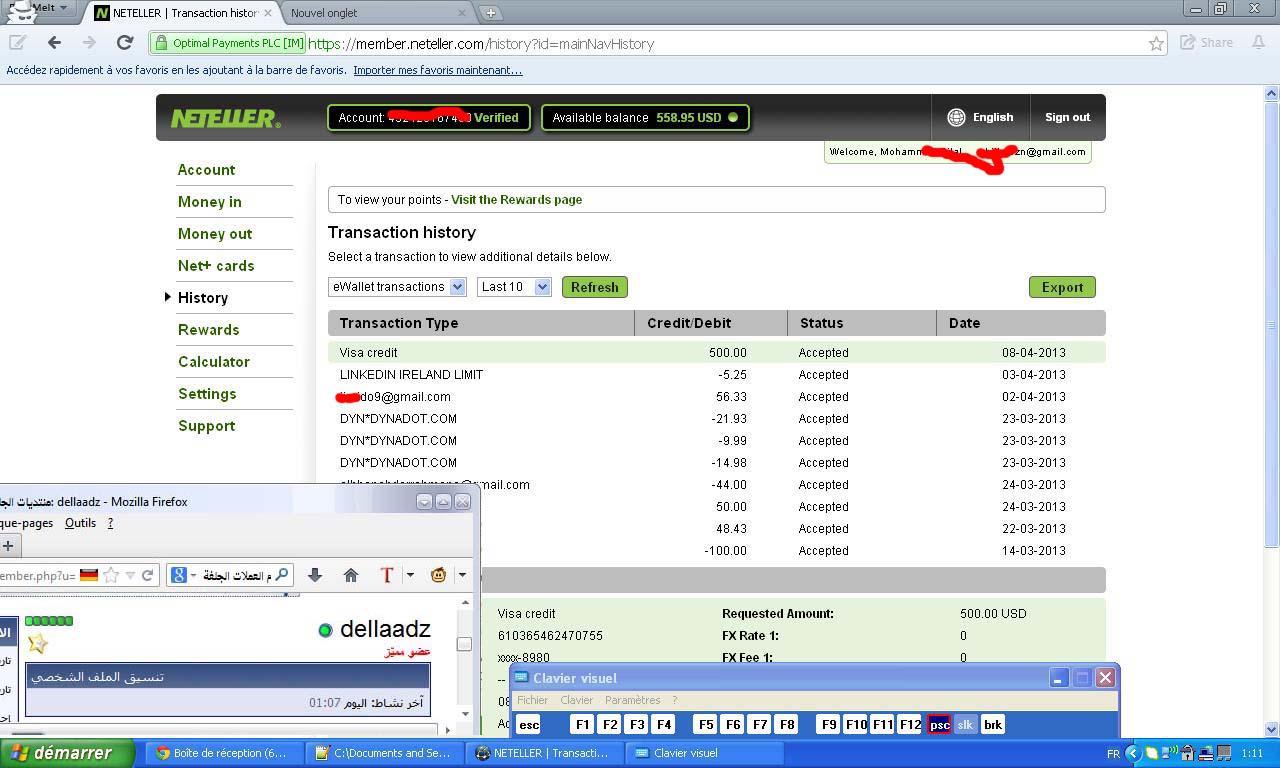This screenshot has width=1280, height=768.
Task: Open Money out section
Action: click(x=215, y=234)
